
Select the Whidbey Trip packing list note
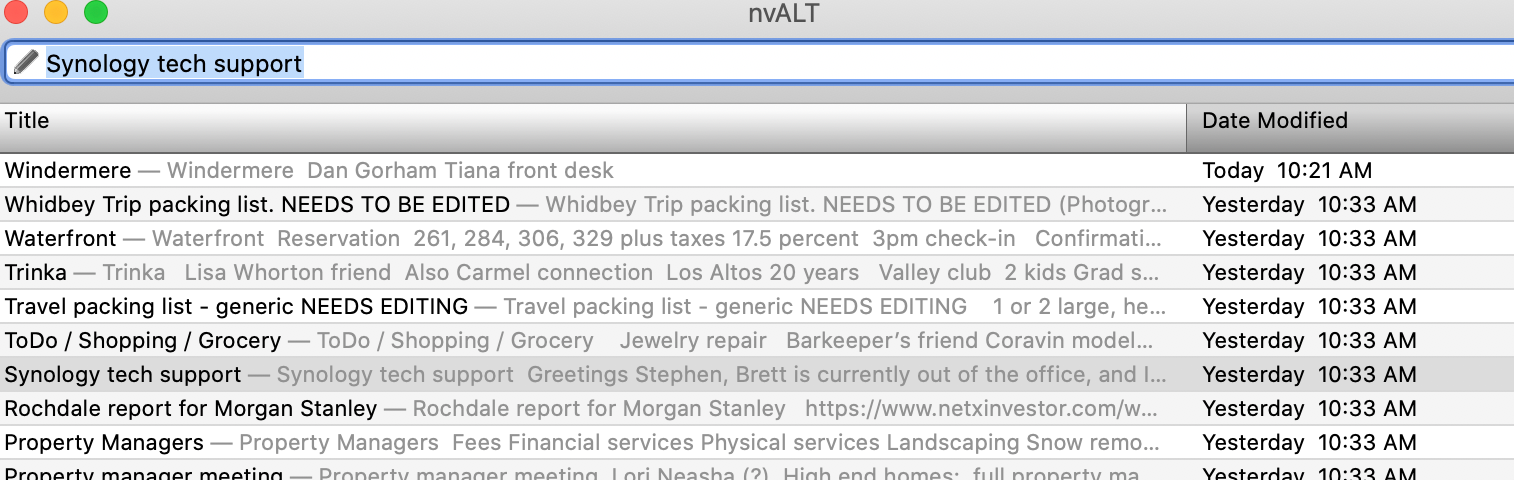pos(257,205)
